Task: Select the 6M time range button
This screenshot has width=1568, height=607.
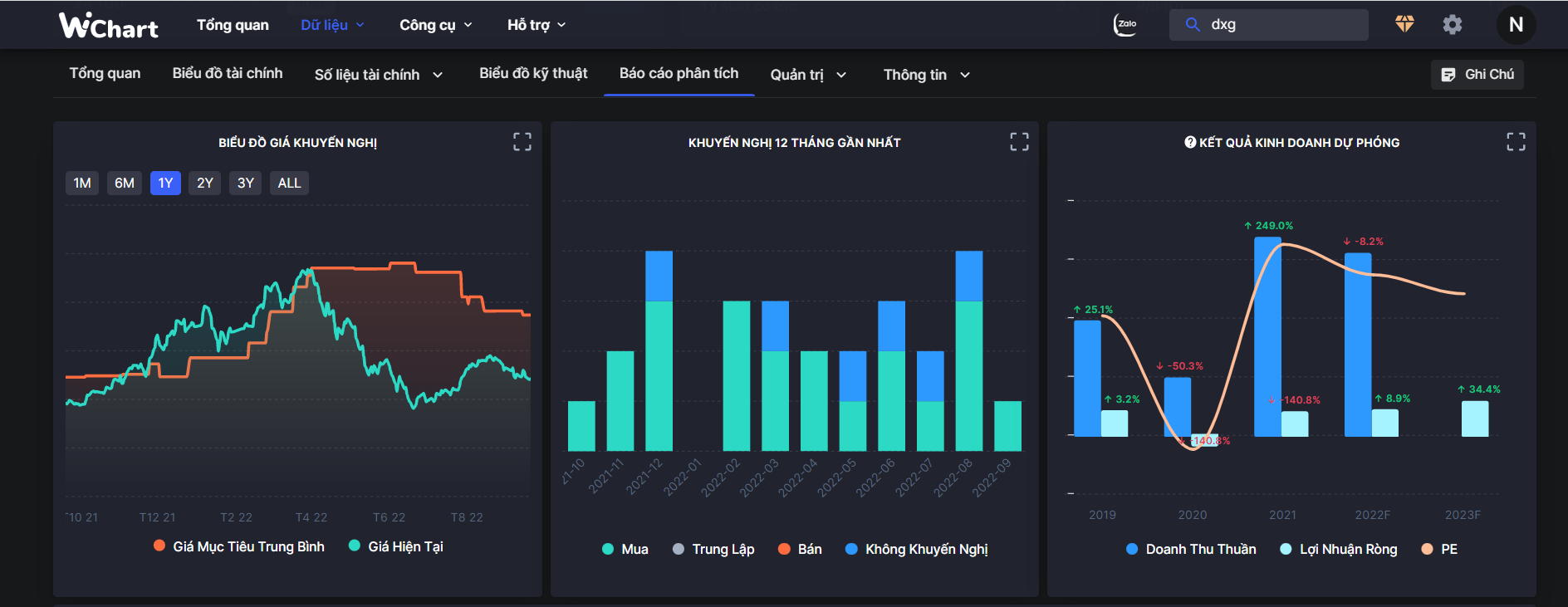Action: tap(125, 183)
